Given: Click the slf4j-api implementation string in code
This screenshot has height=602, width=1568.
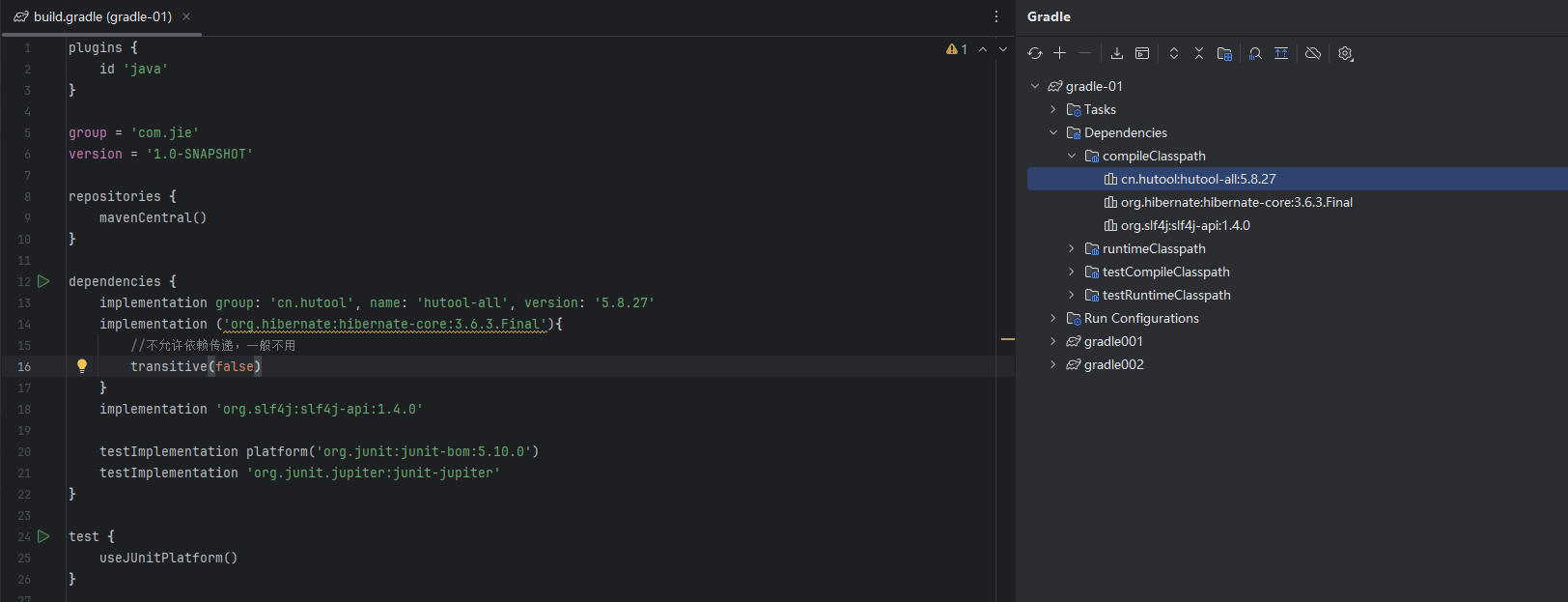Looking at the screenshot, I should (x=320, y=409).
